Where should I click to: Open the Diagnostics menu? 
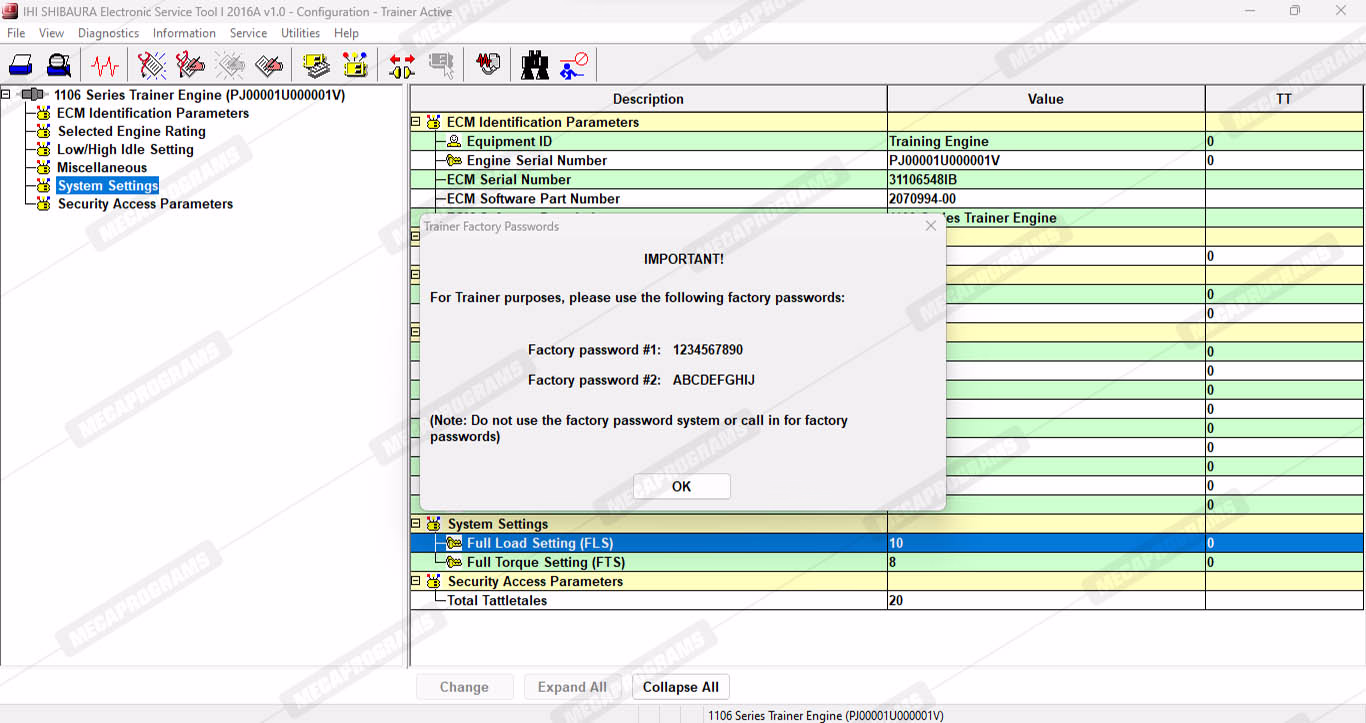point(108,33)
